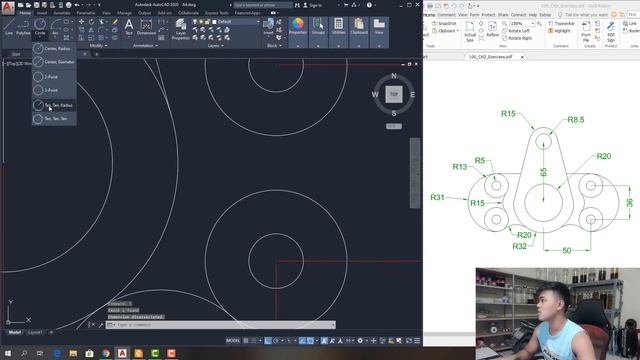
Task: Toggle Polar tracking in status bar
Action: pos(276,340)
